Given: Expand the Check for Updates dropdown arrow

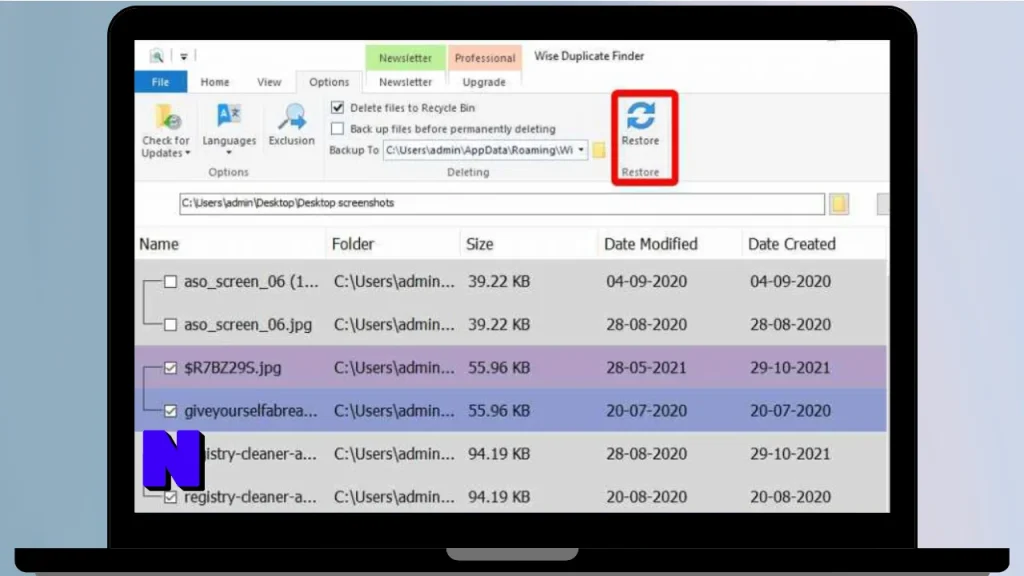Looking at the screenshot, I should click(187, 153).
